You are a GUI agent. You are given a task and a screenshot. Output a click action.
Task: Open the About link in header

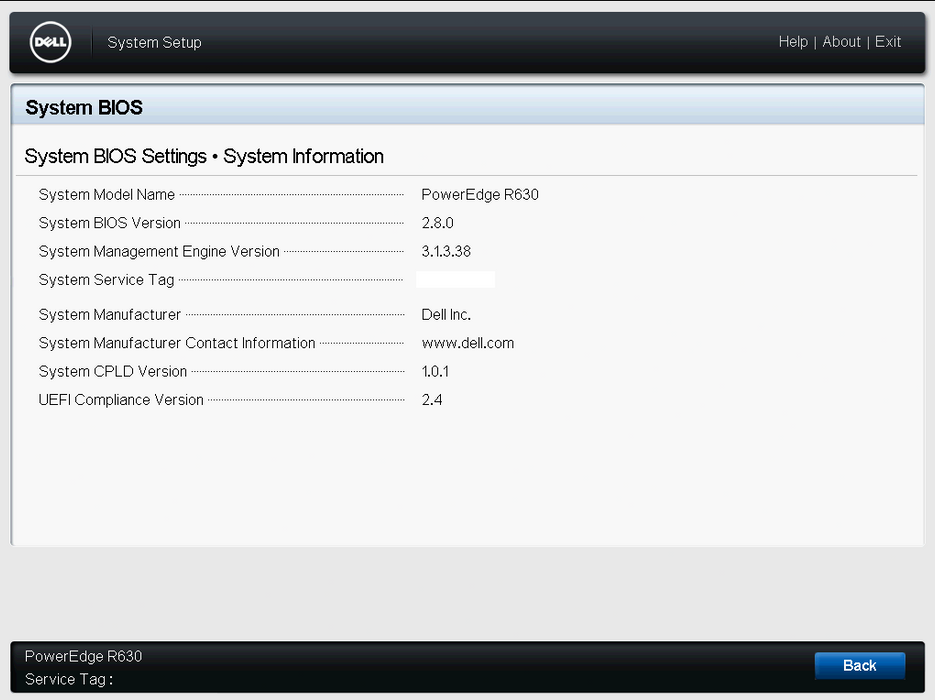pyautogui.click(x=841, y=42)
